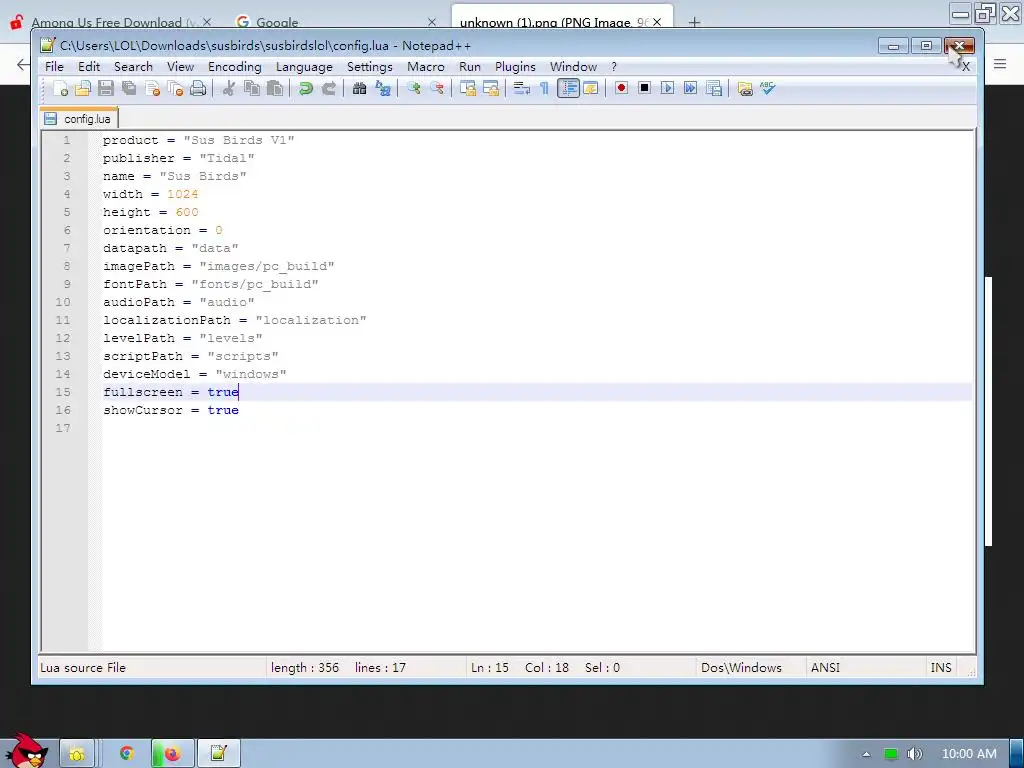Open the Window menu

573,67
